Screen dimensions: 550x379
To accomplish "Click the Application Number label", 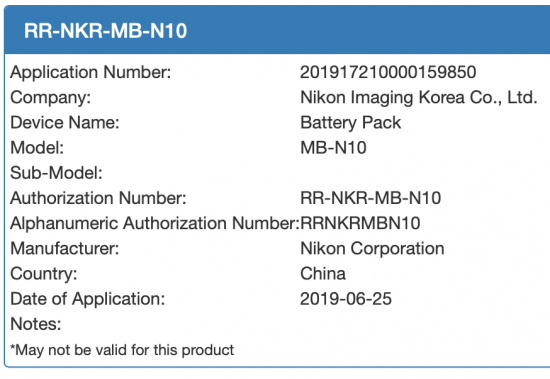I will [90, 72].
